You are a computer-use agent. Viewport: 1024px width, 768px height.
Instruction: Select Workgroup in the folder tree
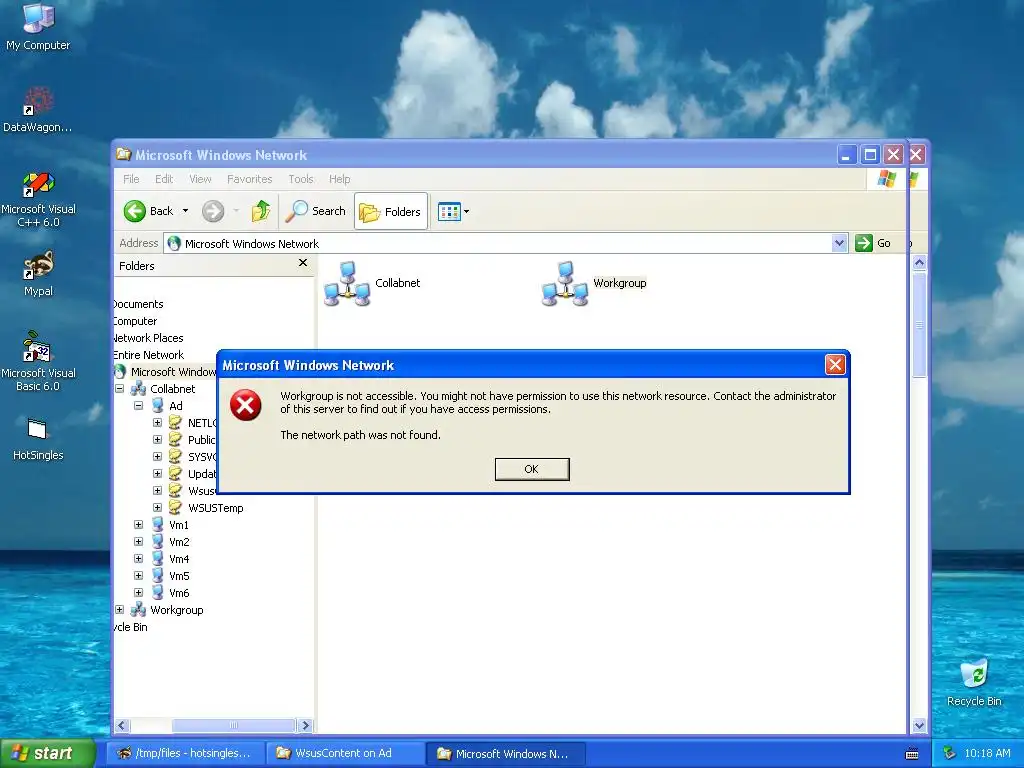[176, 609]
